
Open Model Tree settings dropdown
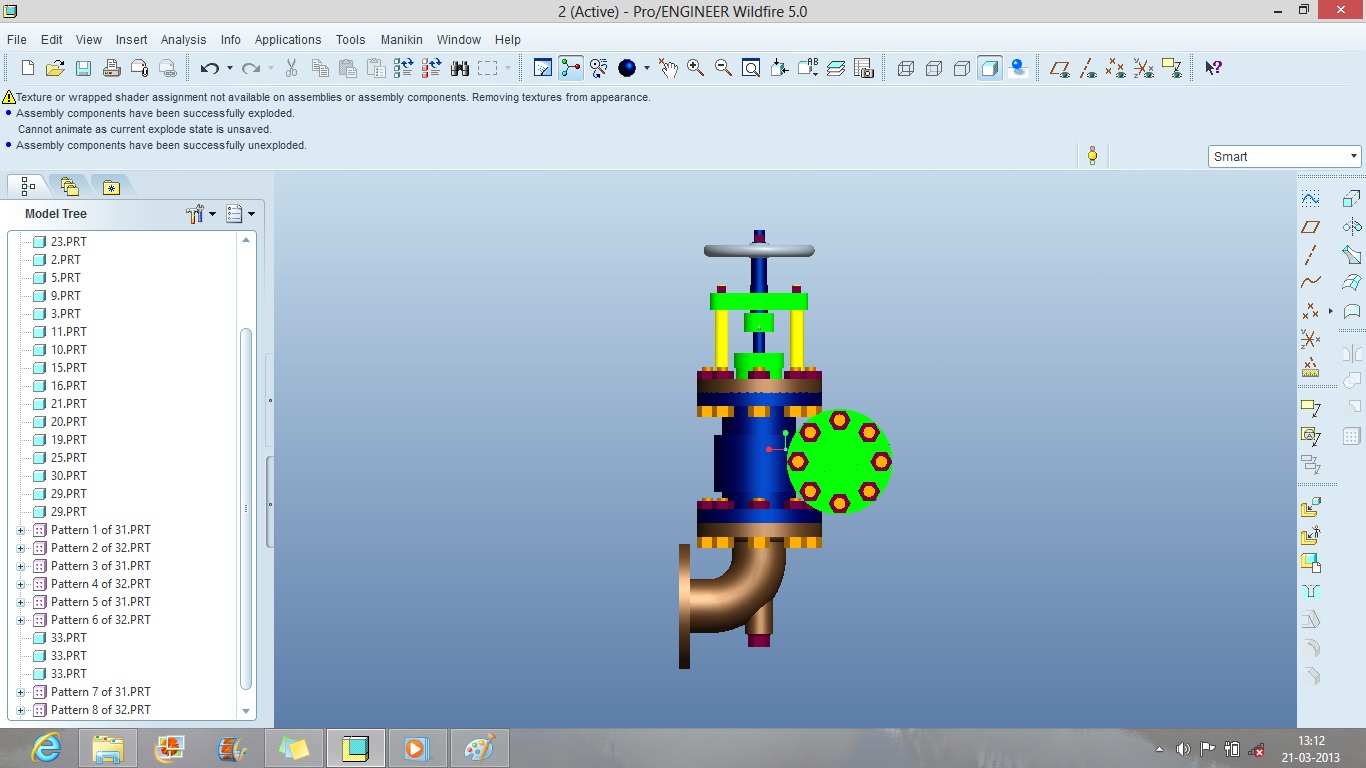point(201,213)
